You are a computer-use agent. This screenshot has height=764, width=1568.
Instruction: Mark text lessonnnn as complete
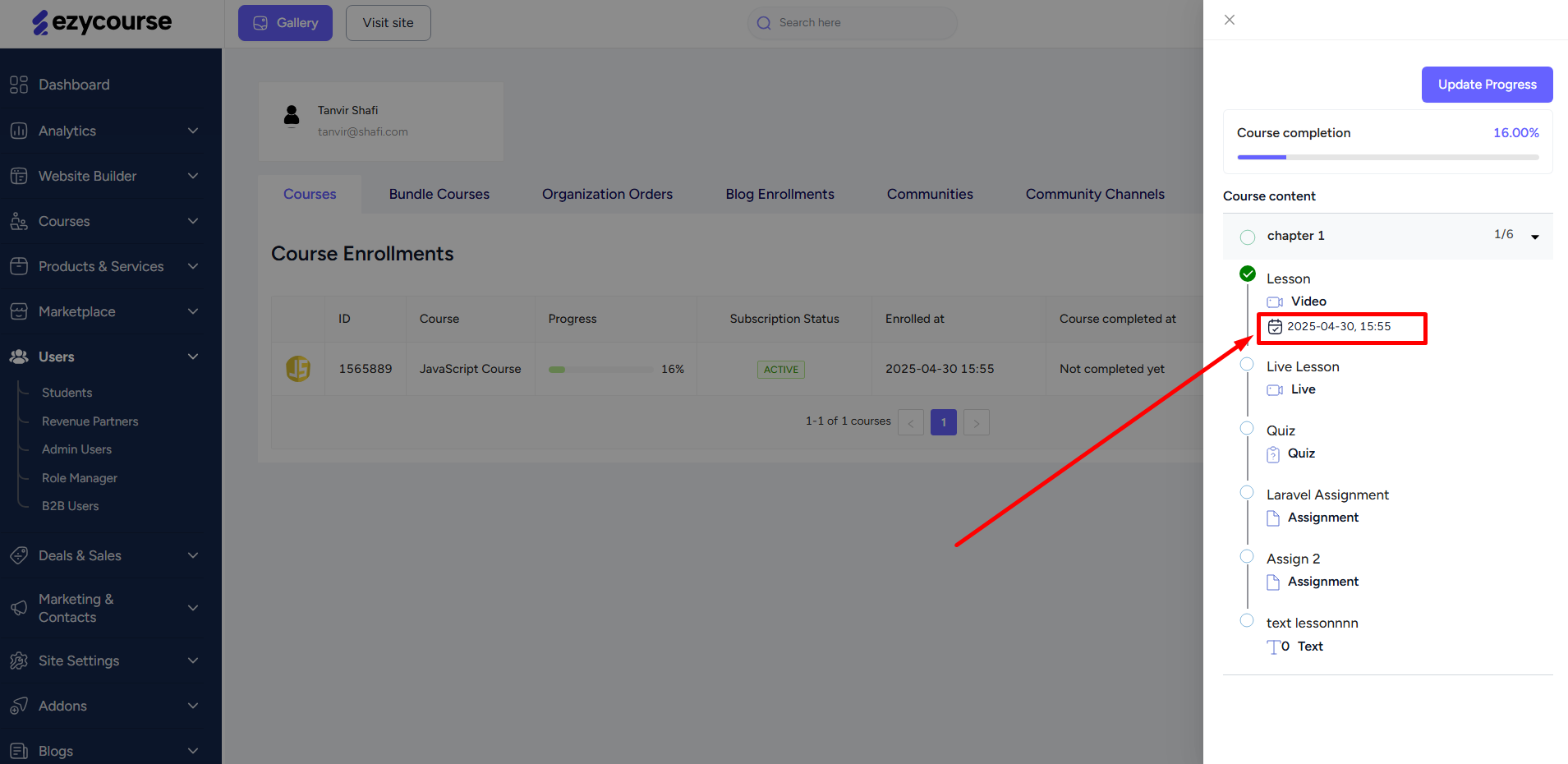click(1247, 620)
